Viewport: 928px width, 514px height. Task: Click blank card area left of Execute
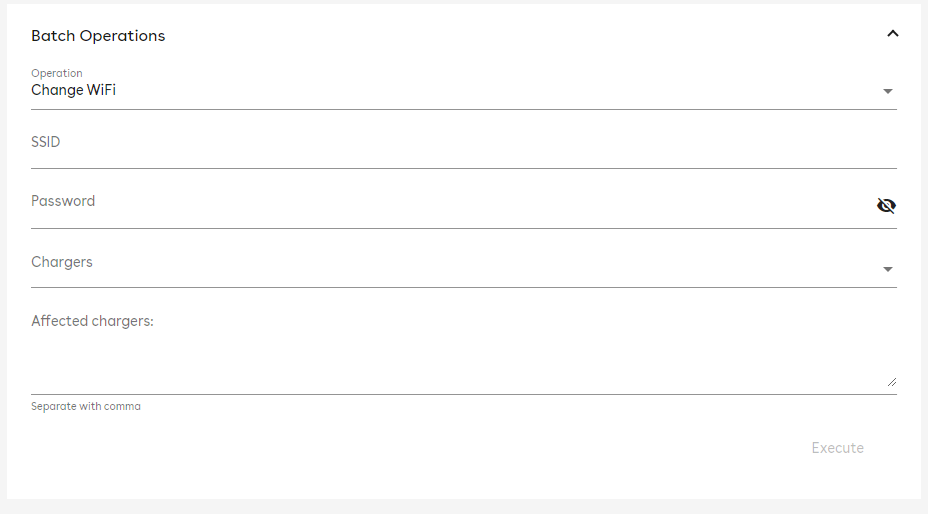click(414, 448)
